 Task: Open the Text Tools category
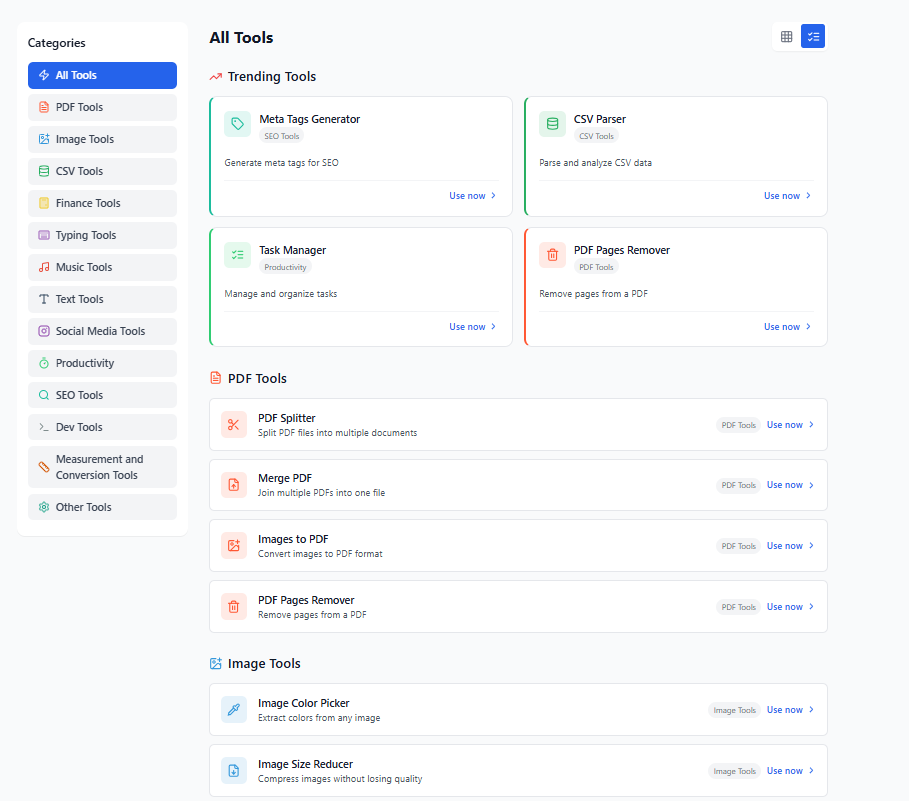103,299
